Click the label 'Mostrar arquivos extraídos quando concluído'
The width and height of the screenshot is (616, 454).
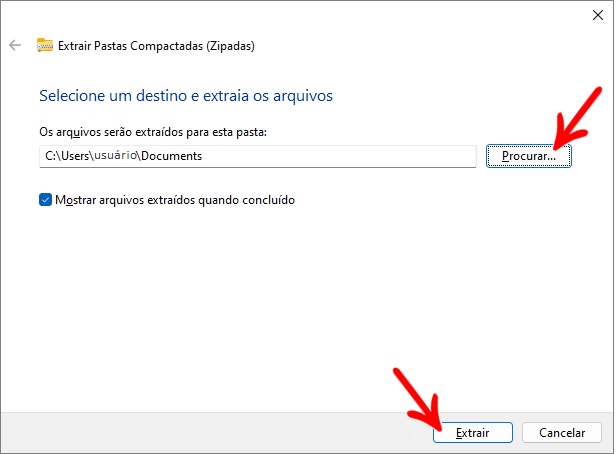175,200
